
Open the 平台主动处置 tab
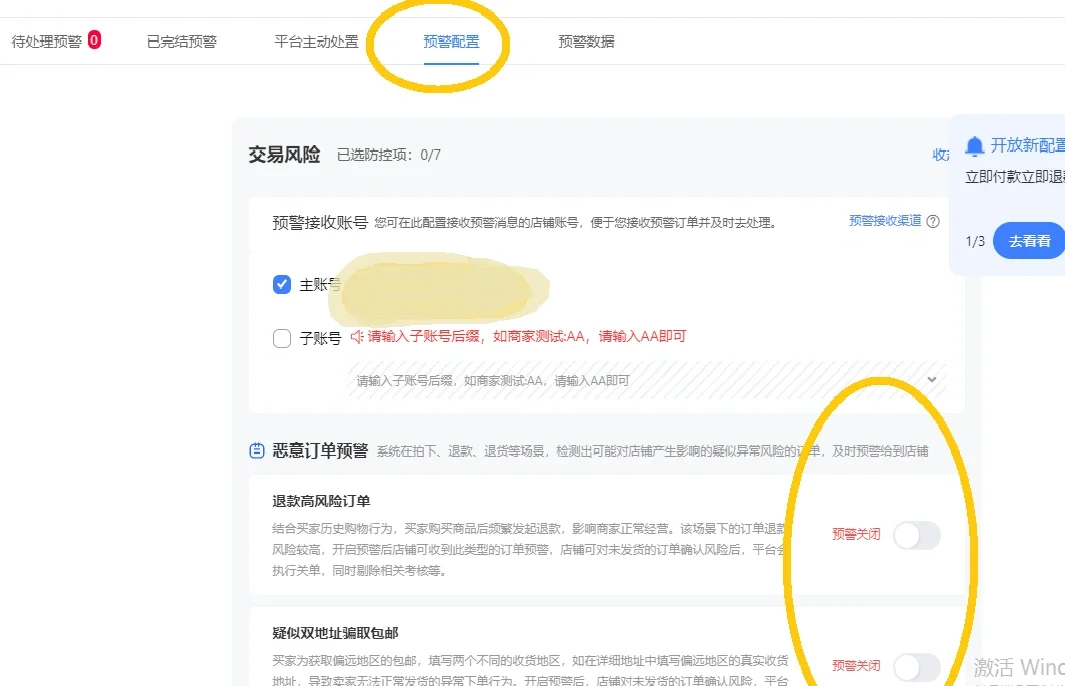pos(316,41)
